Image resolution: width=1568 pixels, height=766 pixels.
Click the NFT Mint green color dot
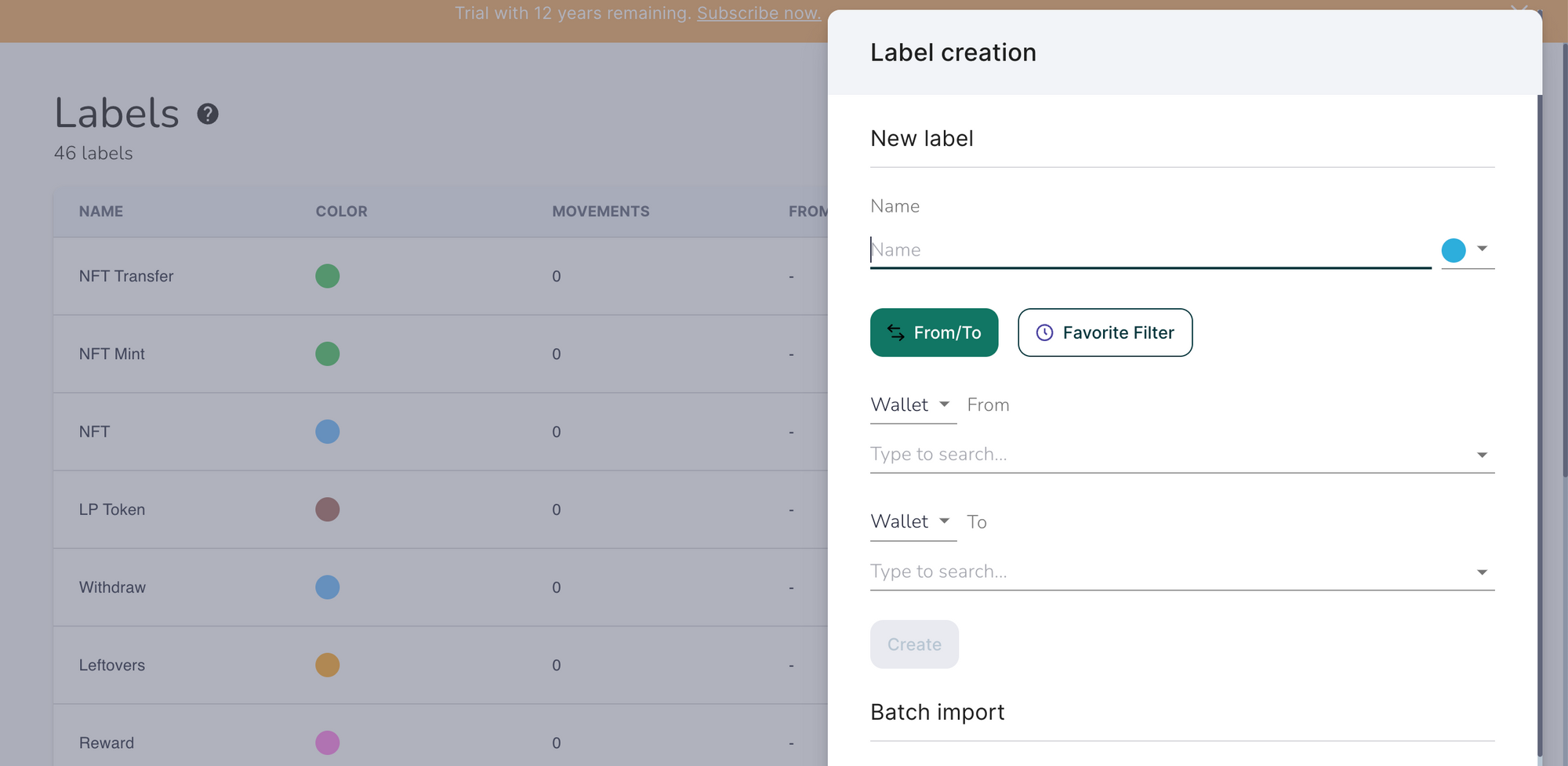[x=327, y=354]
